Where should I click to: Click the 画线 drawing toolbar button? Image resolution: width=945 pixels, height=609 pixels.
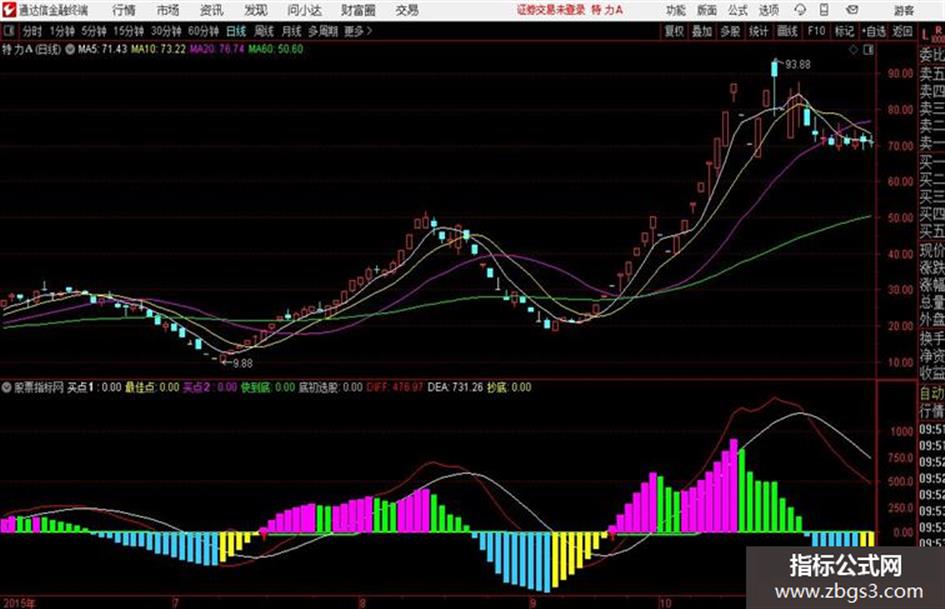point(787,31)
